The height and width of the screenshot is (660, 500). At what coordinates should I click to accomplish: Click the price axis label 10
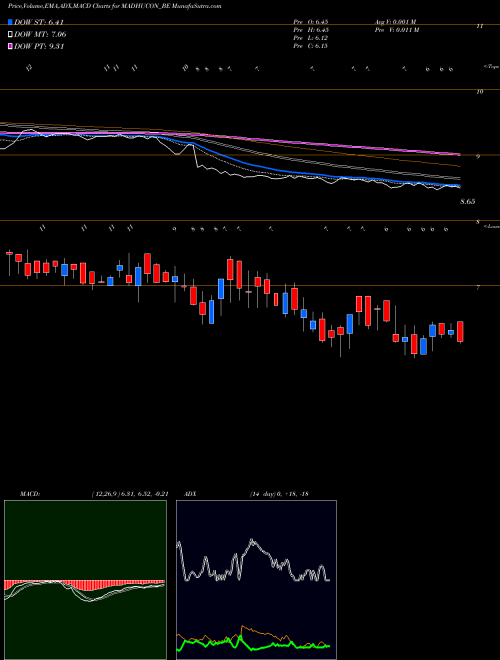(x=480, y=91)
